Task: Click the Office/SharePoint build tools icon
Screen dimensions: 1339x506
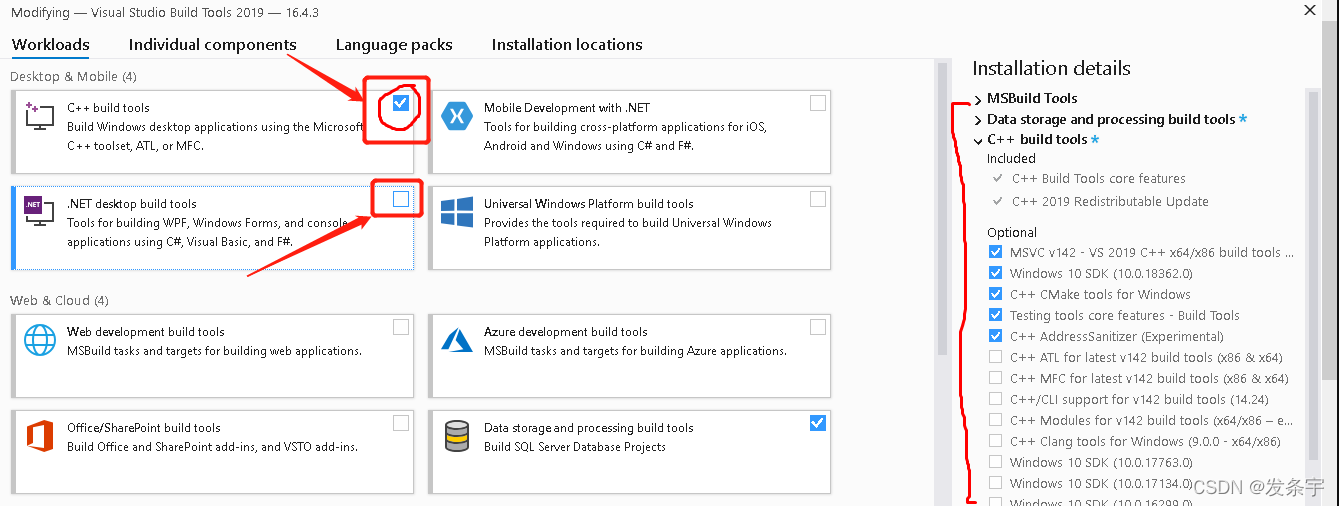Action: (40, 436)
